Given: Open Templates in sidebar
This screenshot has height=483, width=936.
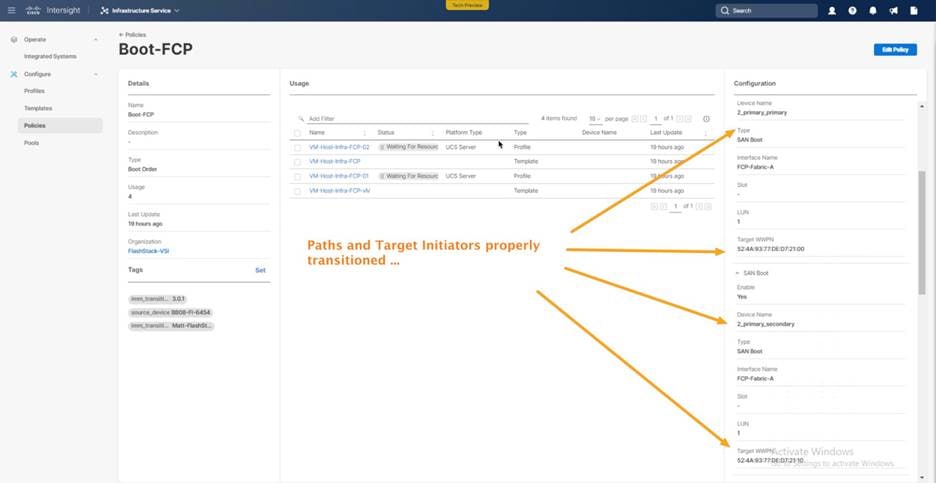Looking at the screenshot, I should point(38,108).
